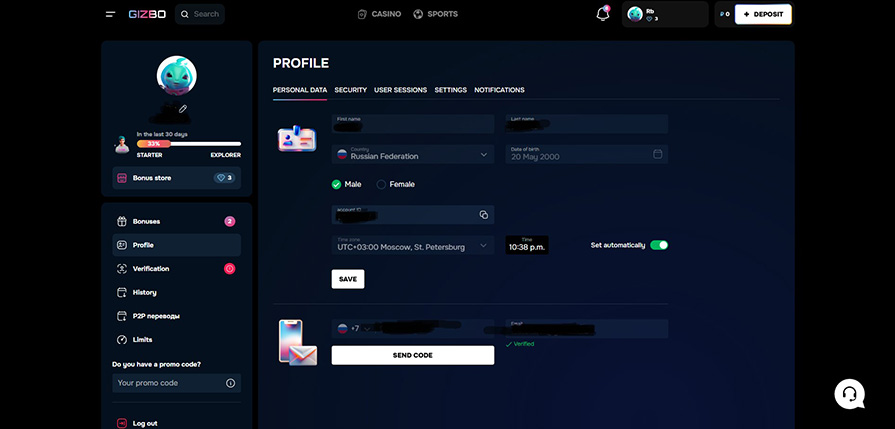Open the notifications bell icon
This screenshot has width=895, height=429.
602,14
